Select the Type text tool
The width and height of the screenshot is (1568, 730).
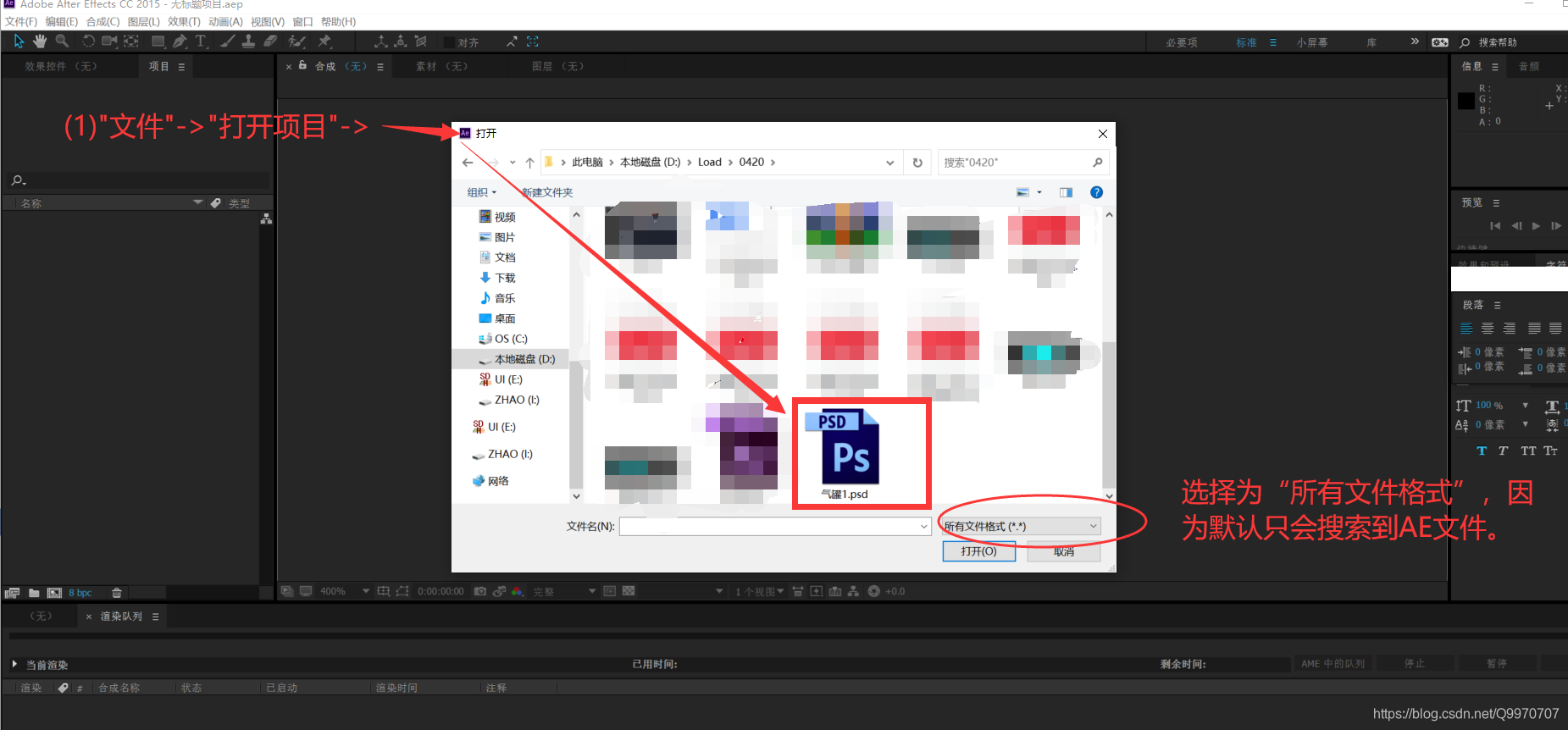201,41
